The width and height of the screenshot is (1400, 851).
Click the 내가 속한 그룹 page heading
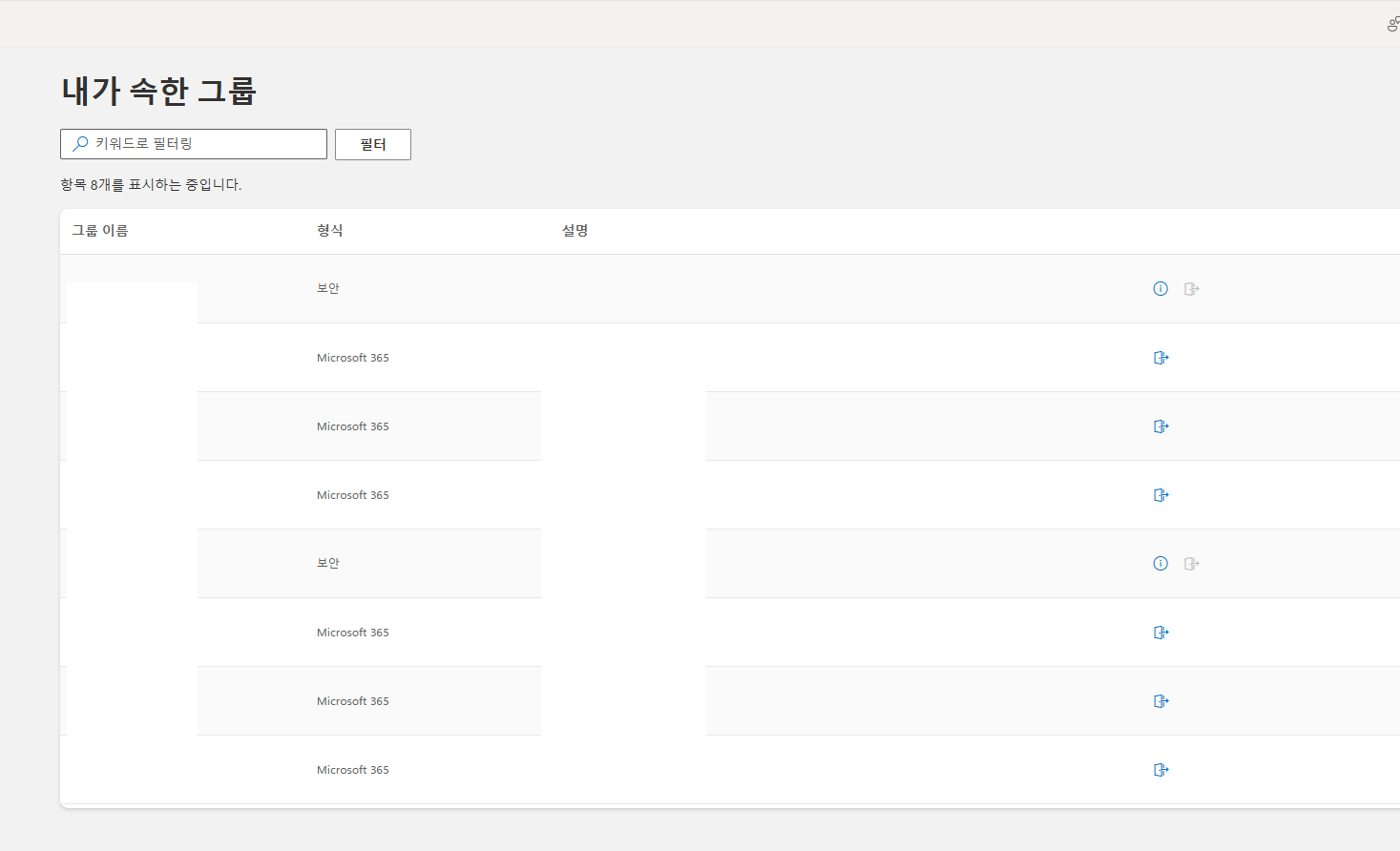tap(159, 91)
